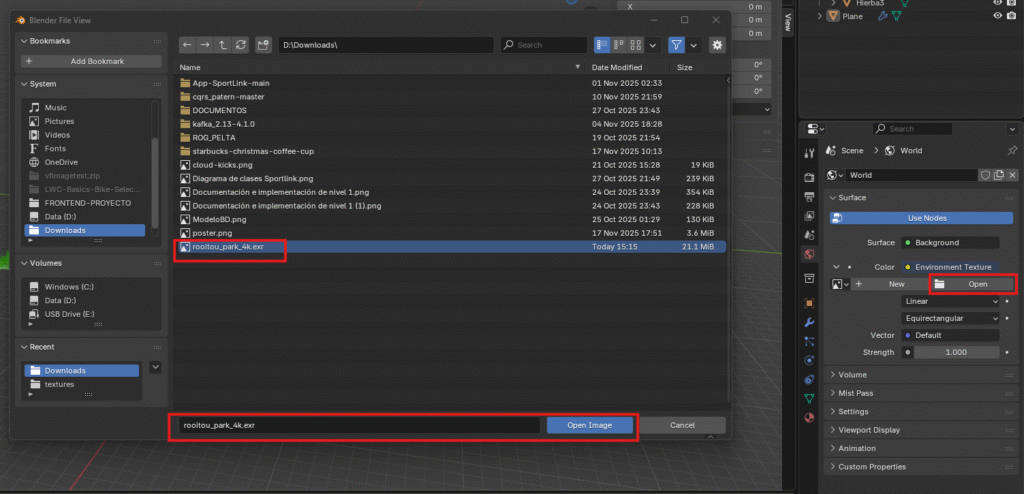Open the Linear interpolation dropdown
Screen dimensions: 1024x494
(950, 302)
